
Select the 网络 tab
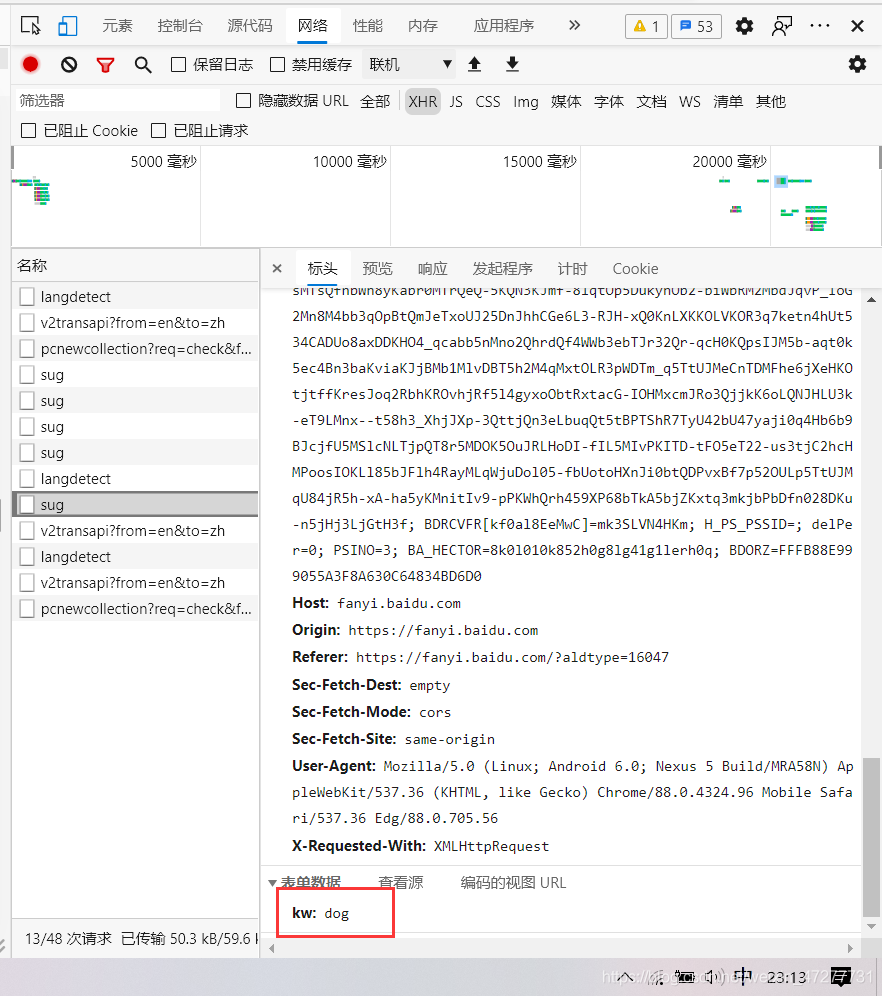click(x=312, y=25)
